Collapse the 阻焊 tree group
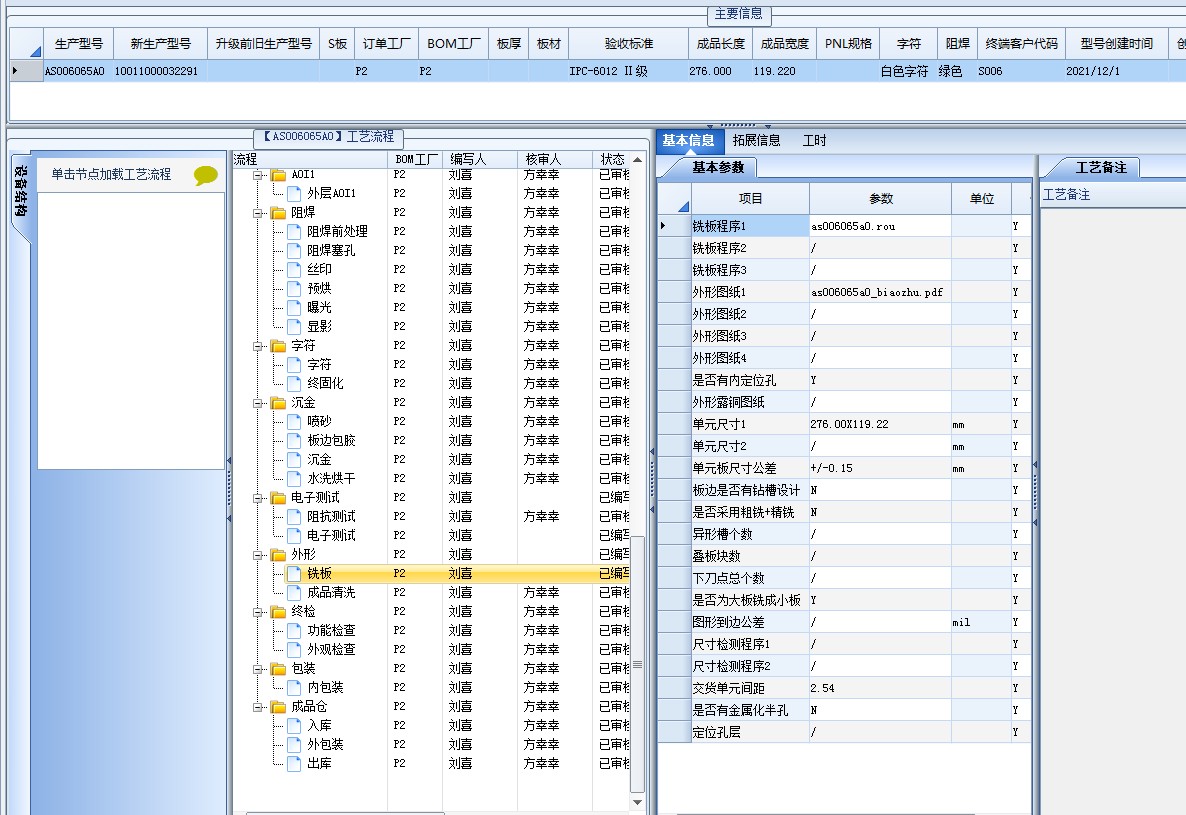Screen dimensions: 1186x815 coord(258,213)
